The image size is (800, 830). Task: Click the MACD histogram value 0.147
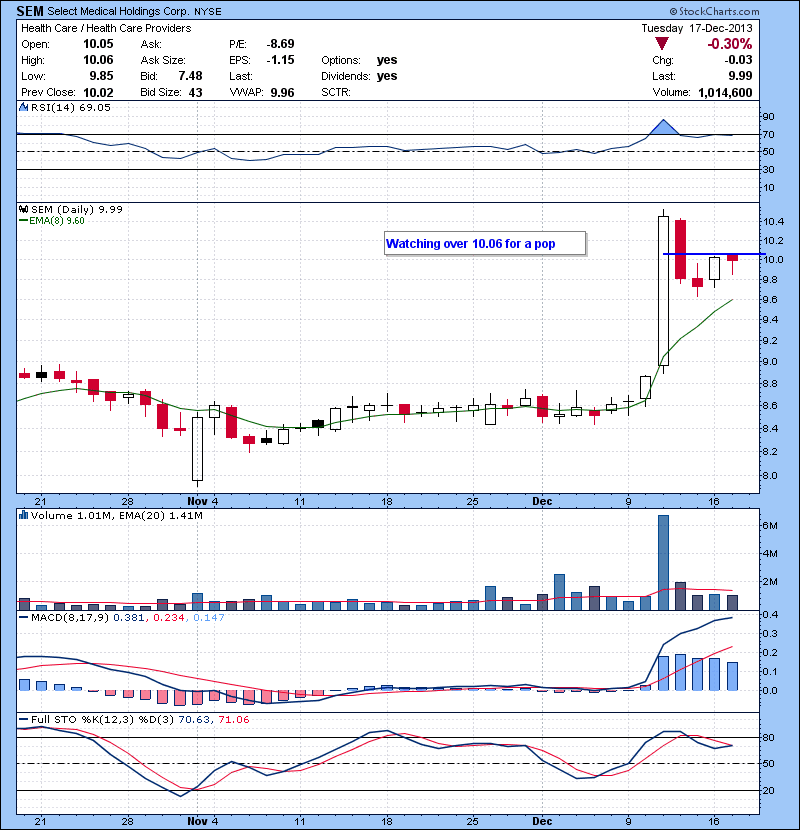(x=209, y=618)
